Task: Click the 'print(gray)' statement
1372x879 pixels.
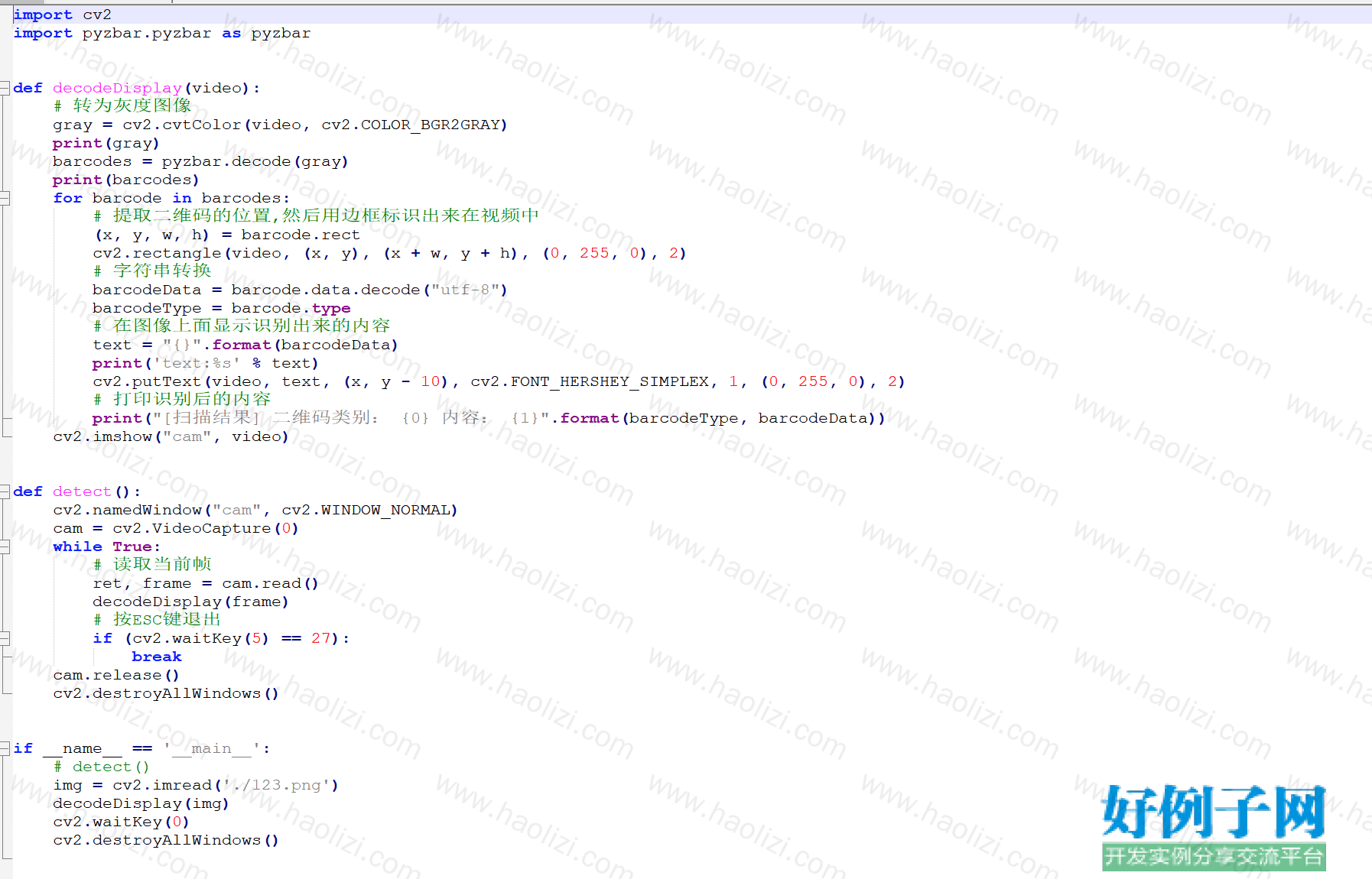Action: (x=106, y=143)
